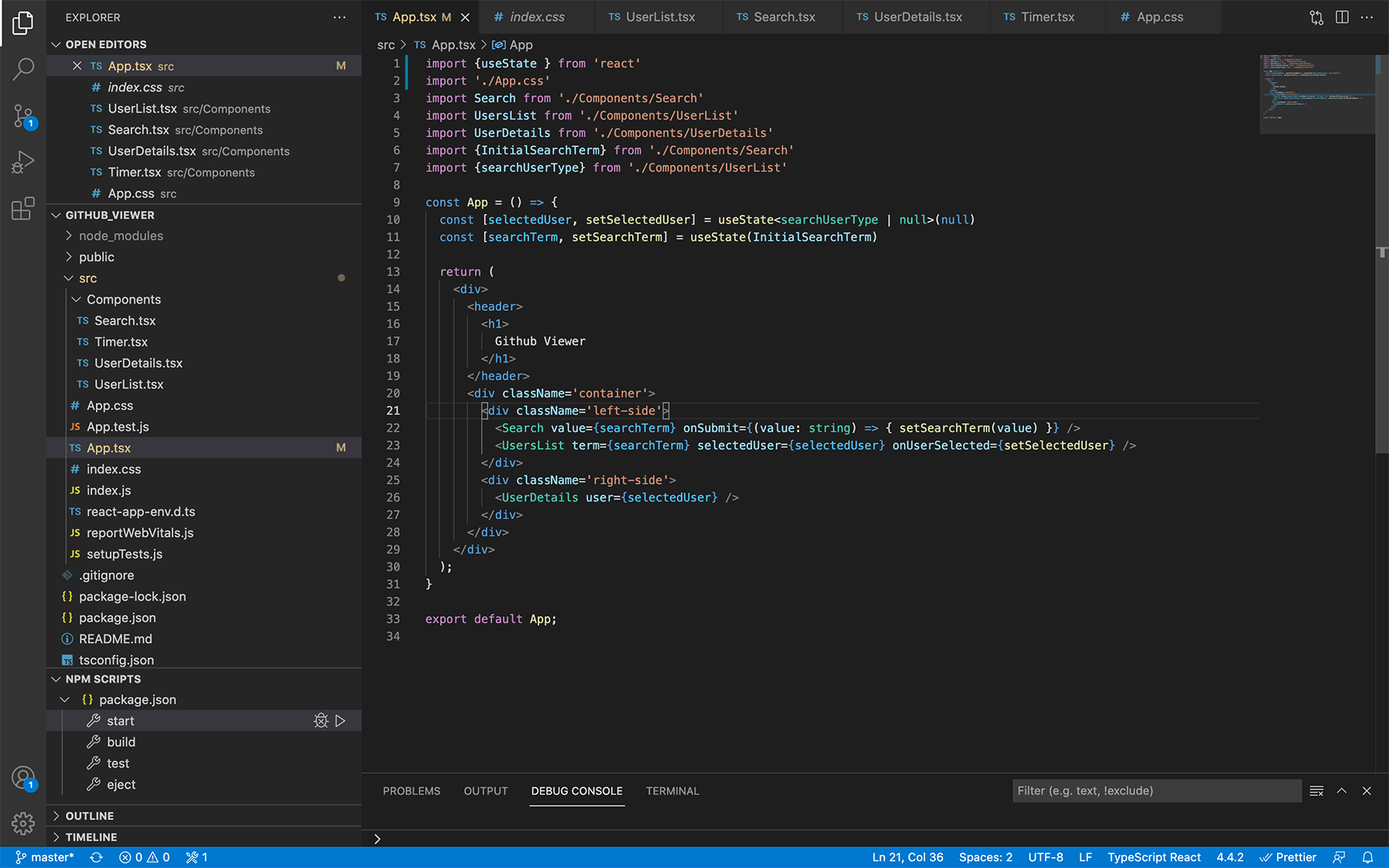Screen dimensions: 1389x868
Task: Click src breadcrumb segment
Action: tap(386, 45)
